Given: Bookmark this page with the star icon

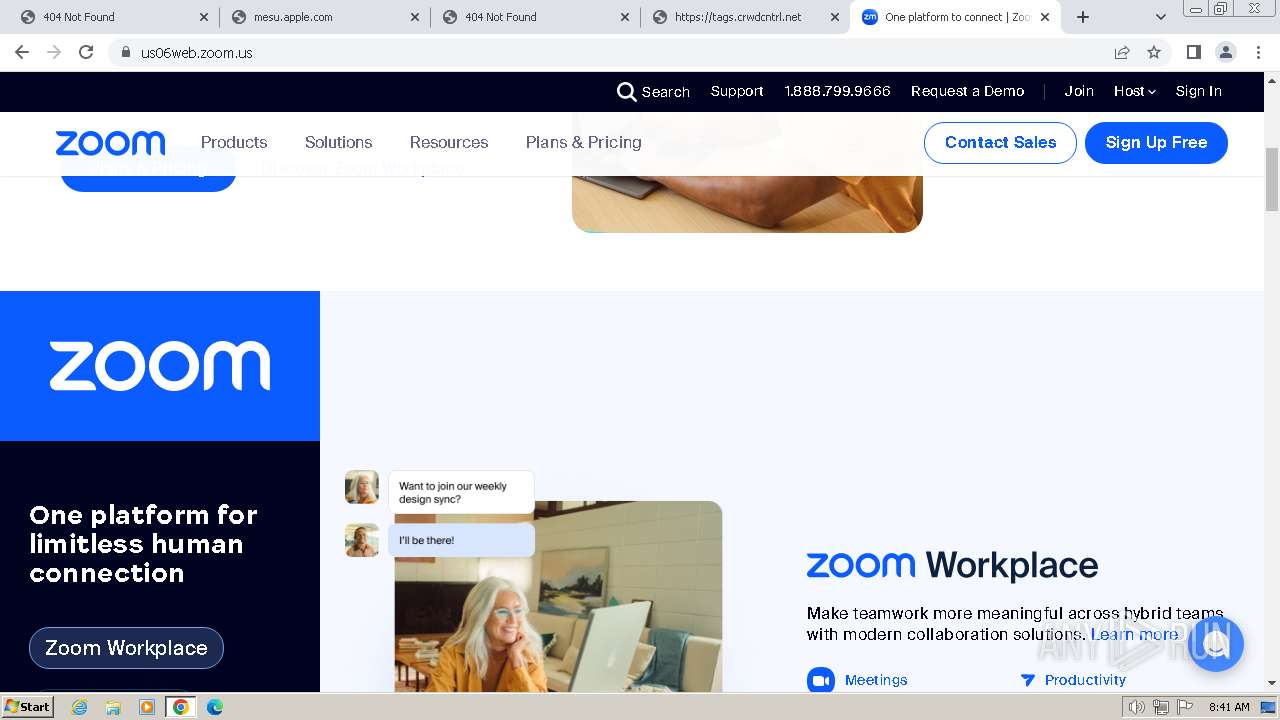Looking at the screenshot, I should click(1154, 53).
